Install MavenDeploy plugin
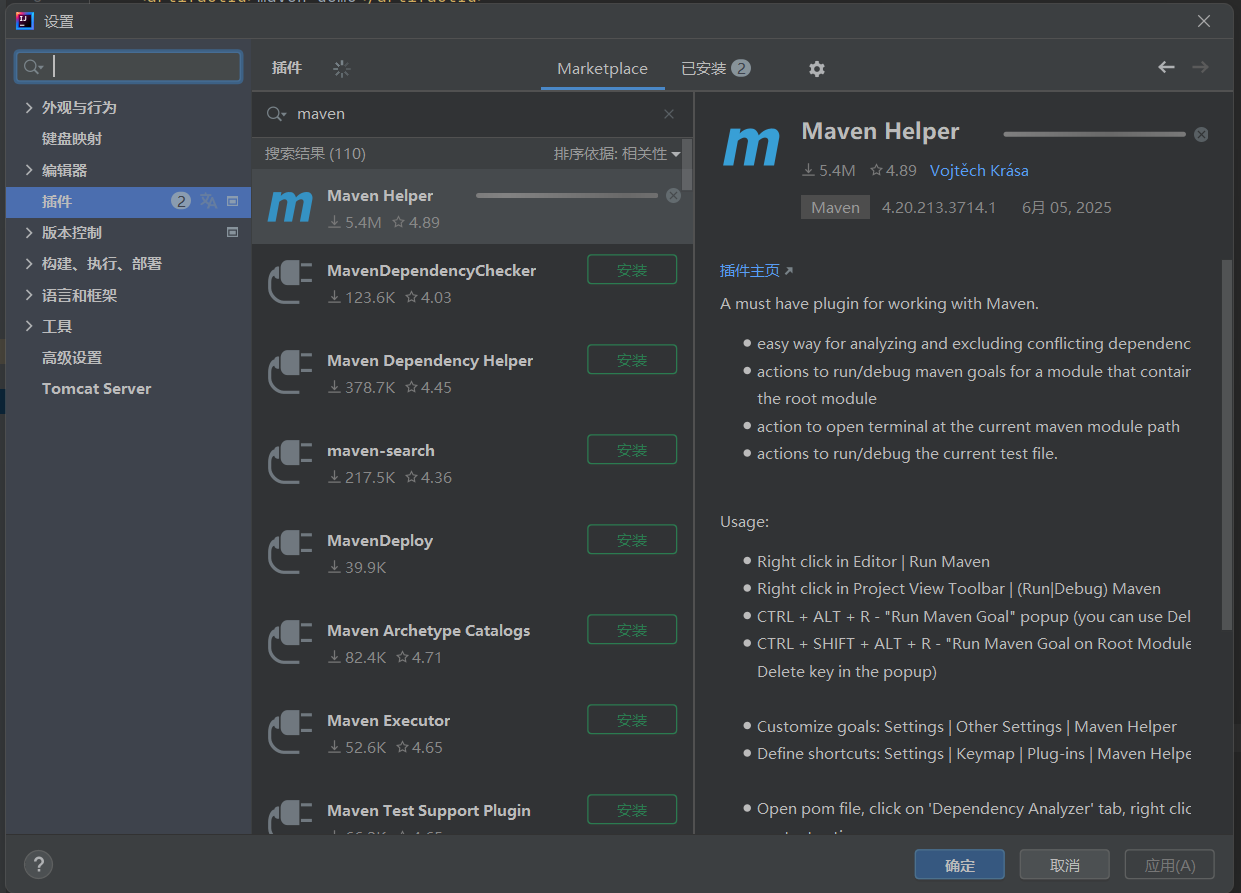 [632, 540]
